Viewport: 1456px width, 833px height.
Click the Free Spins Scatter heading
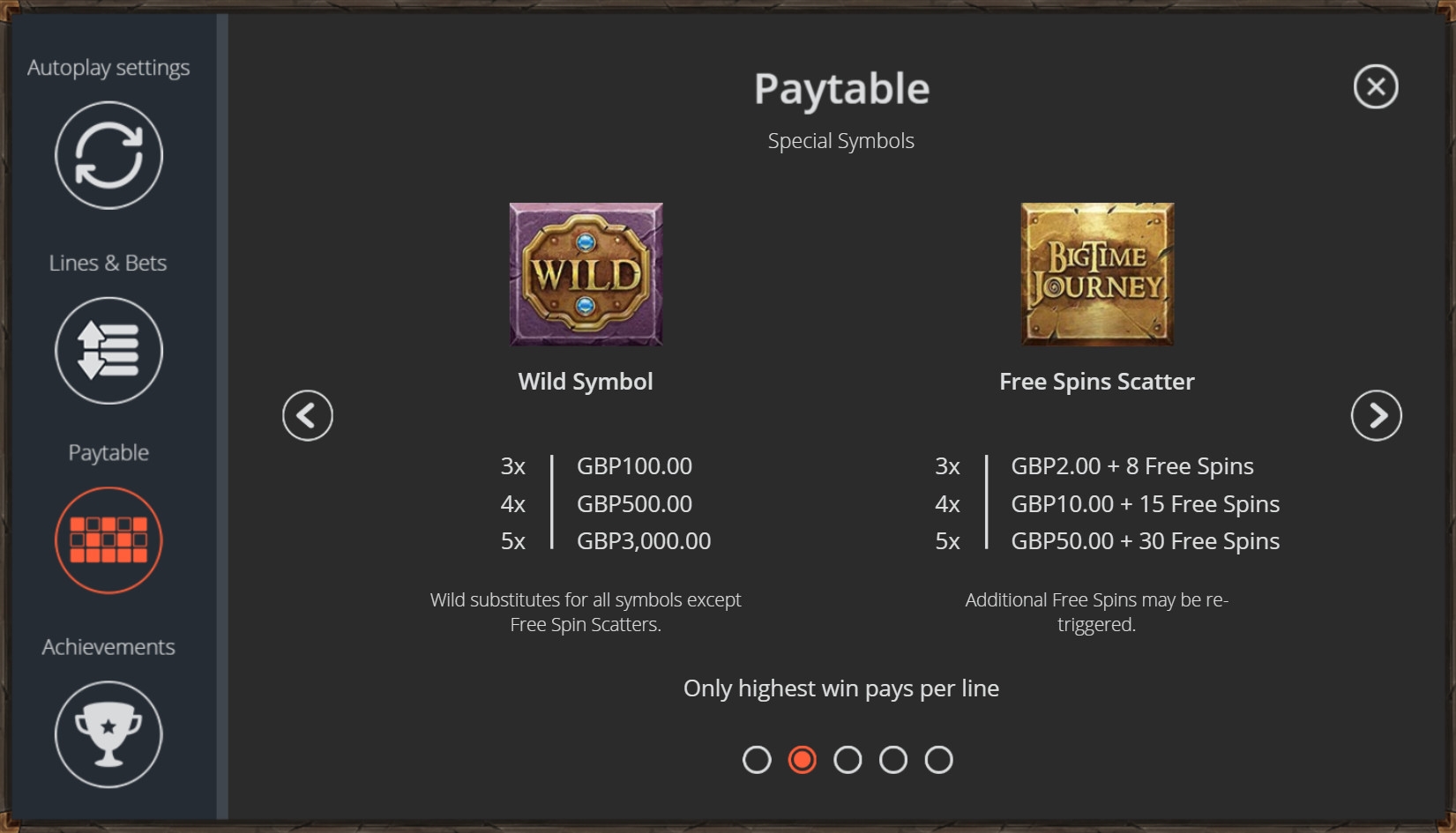click(1097, 382)
